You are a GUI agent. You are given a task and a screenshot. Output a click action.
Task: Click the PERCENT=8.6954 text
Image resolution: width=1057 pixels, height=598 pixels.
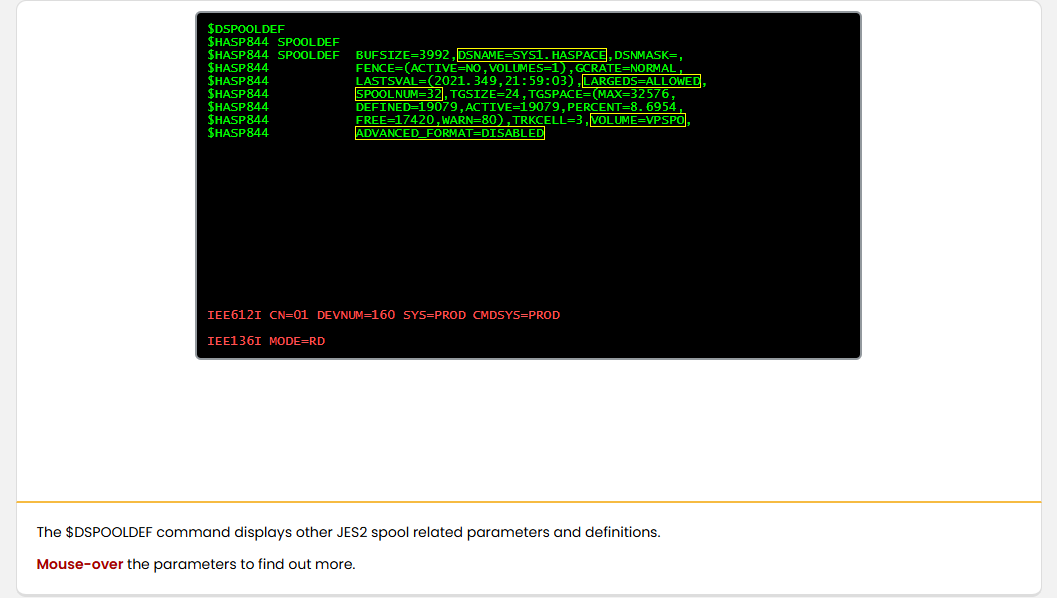point(622,107)
